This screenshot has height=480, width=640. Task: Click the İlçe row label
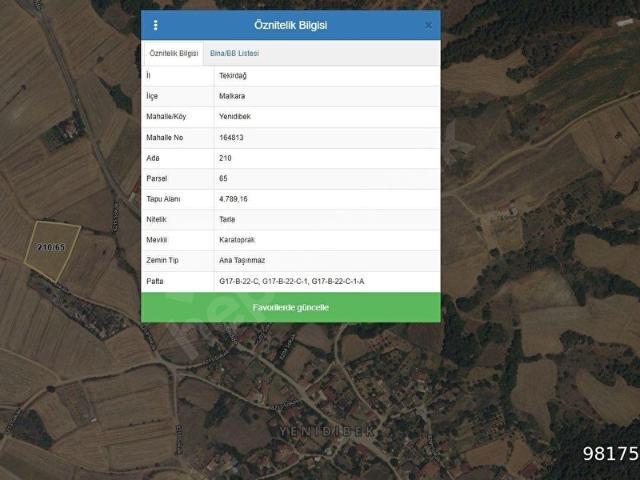(152, 96)
